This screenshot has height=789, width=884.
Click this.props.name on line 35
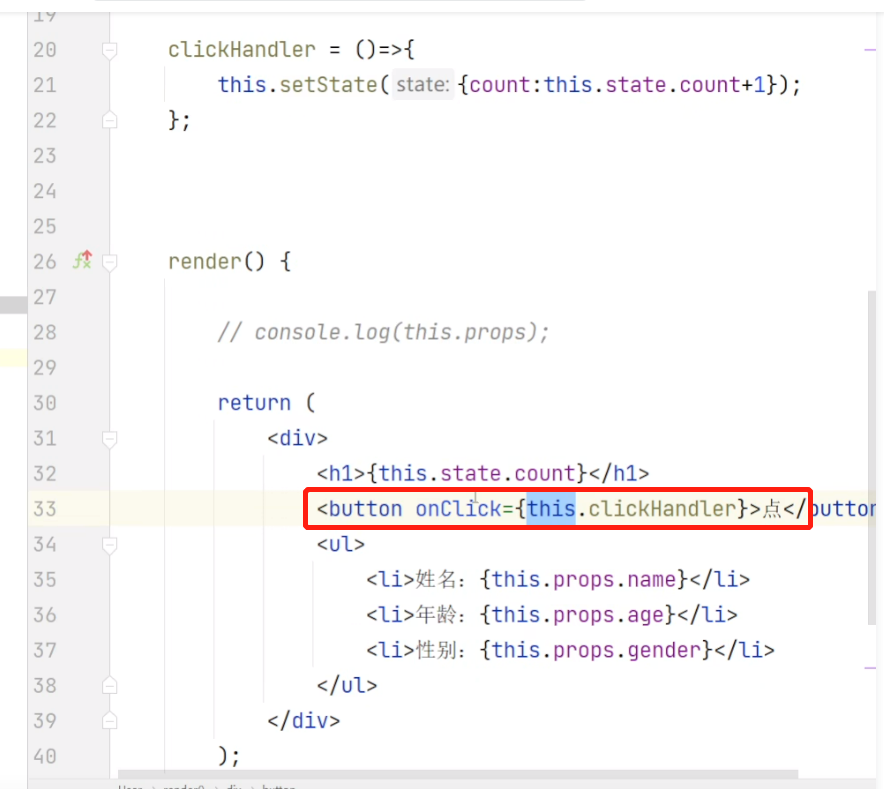point(584,579)
